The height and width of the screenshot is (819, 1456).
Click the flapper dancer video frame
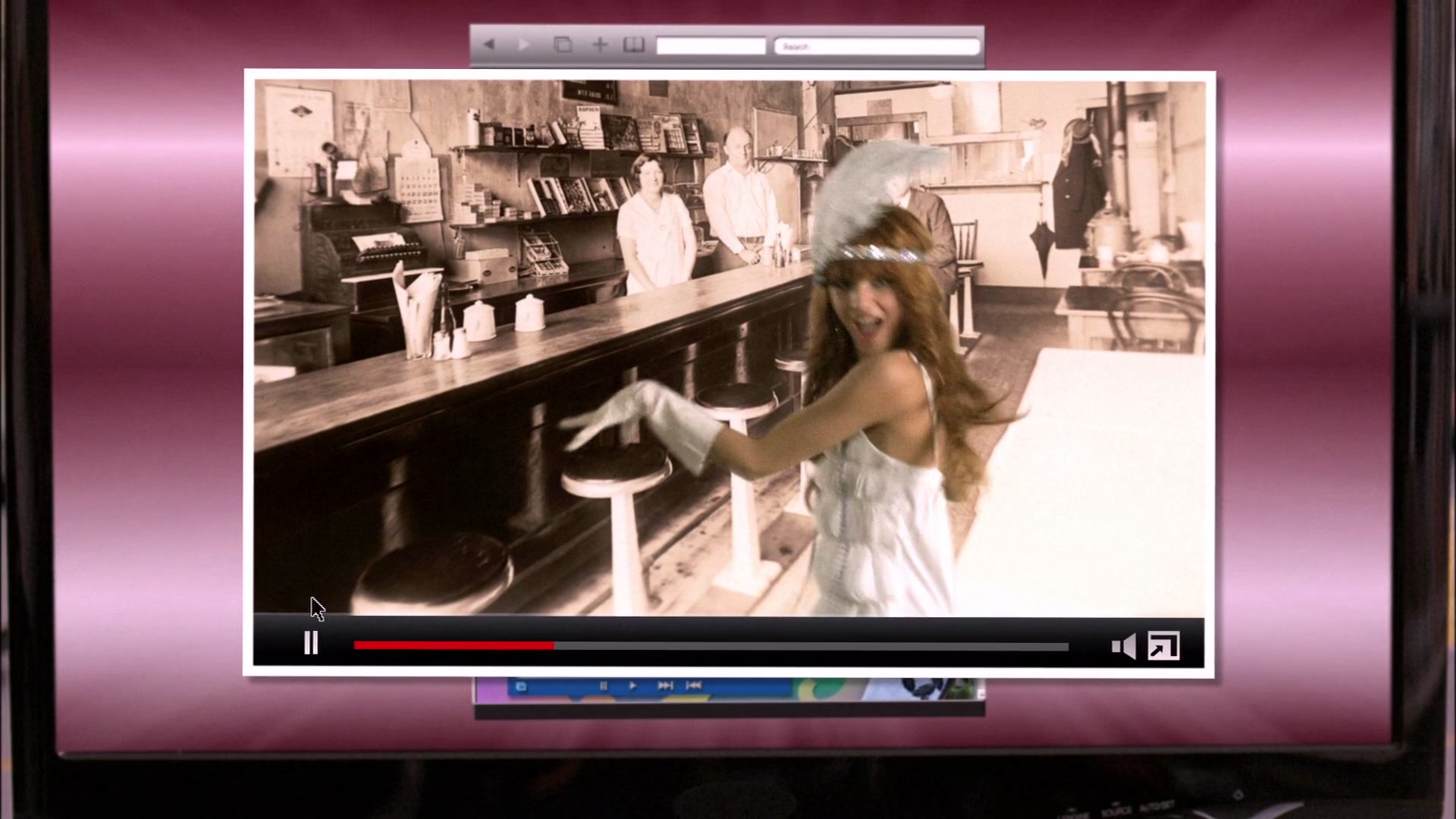[729, 347]
